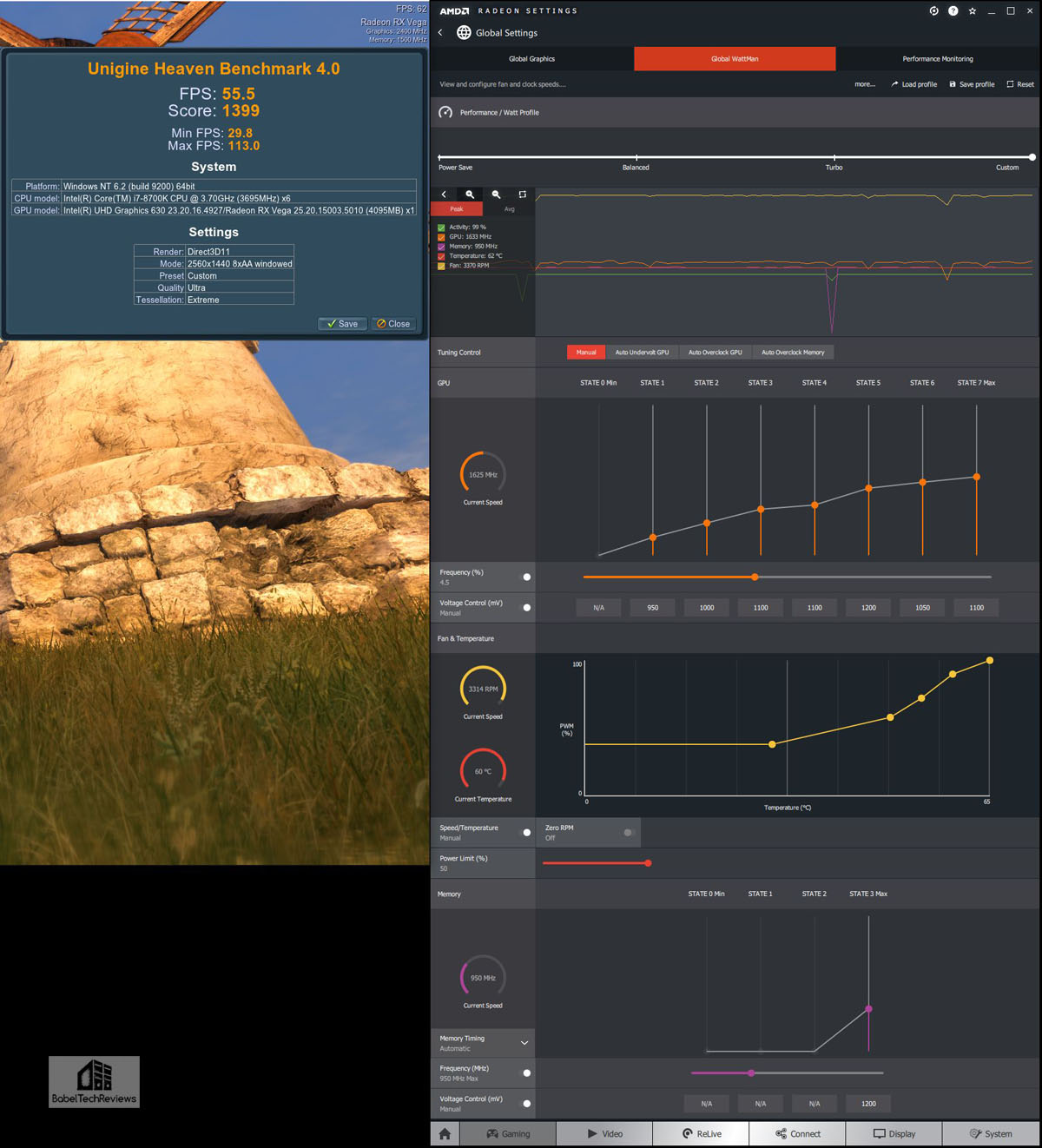Screen dimensions: 1042x1148
Task: Click the State 5 voltage field 1200
Action: tap(868, 608)
